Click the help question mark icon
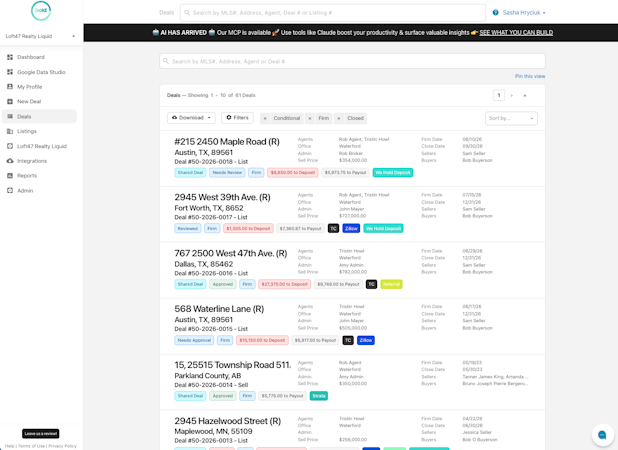The height and width of the screenshot is (450, 618). click(495, 13)
